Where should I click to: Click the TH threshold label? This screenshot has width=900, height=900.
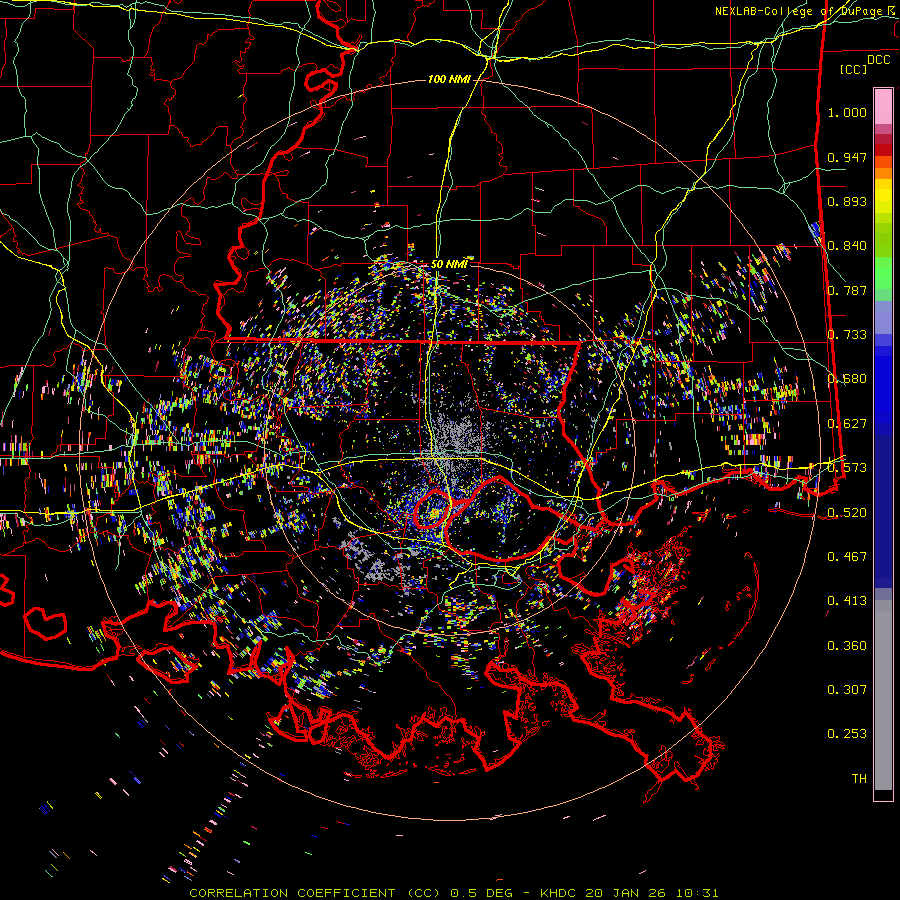pyautogui.click(x=859, y=779)
